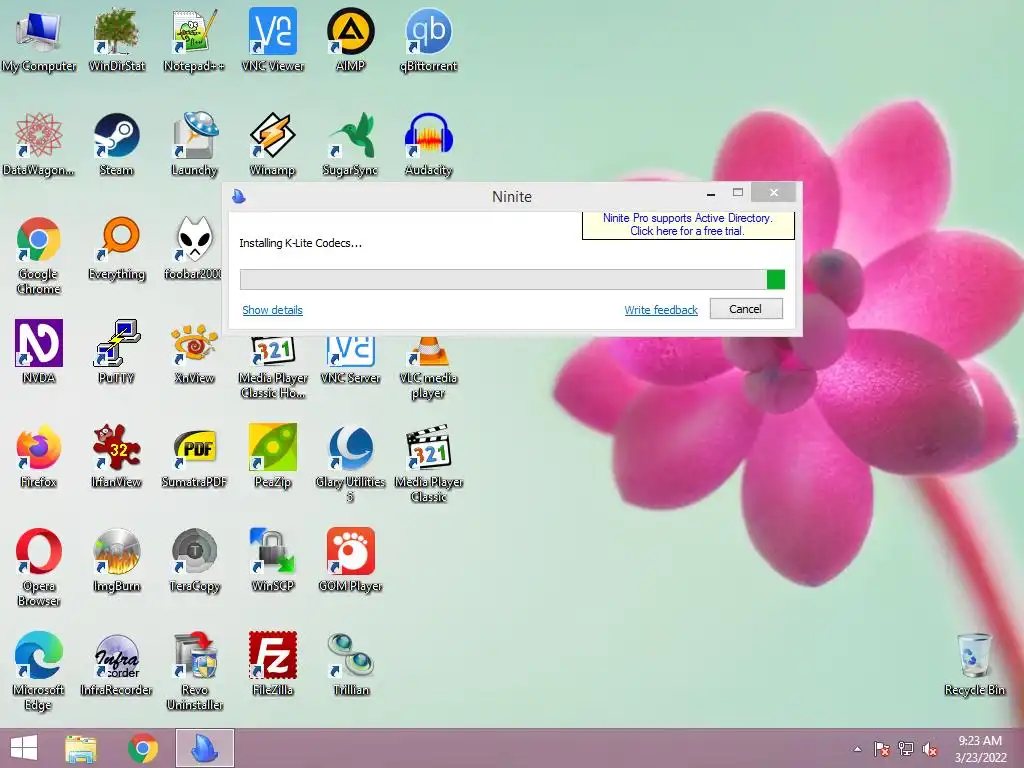Open File Explorer from the taskbar

pos(80,748)
